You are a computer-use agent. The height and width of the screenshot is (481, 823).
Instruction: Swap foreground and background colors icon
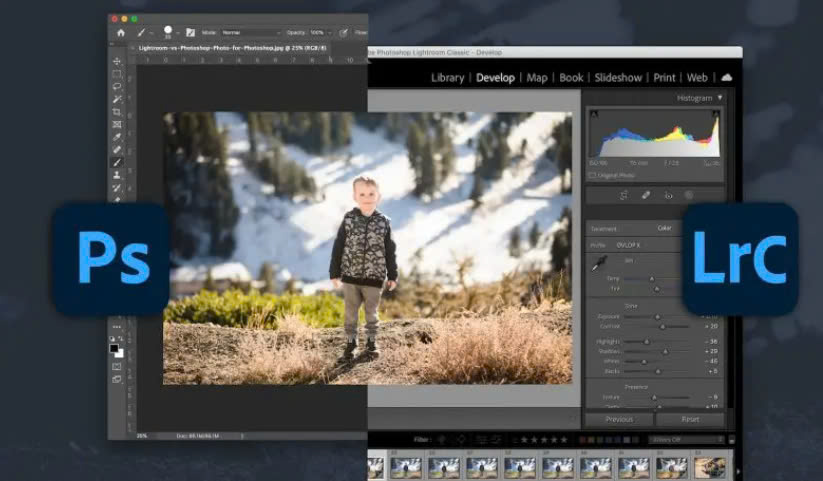tap(121, 339)
